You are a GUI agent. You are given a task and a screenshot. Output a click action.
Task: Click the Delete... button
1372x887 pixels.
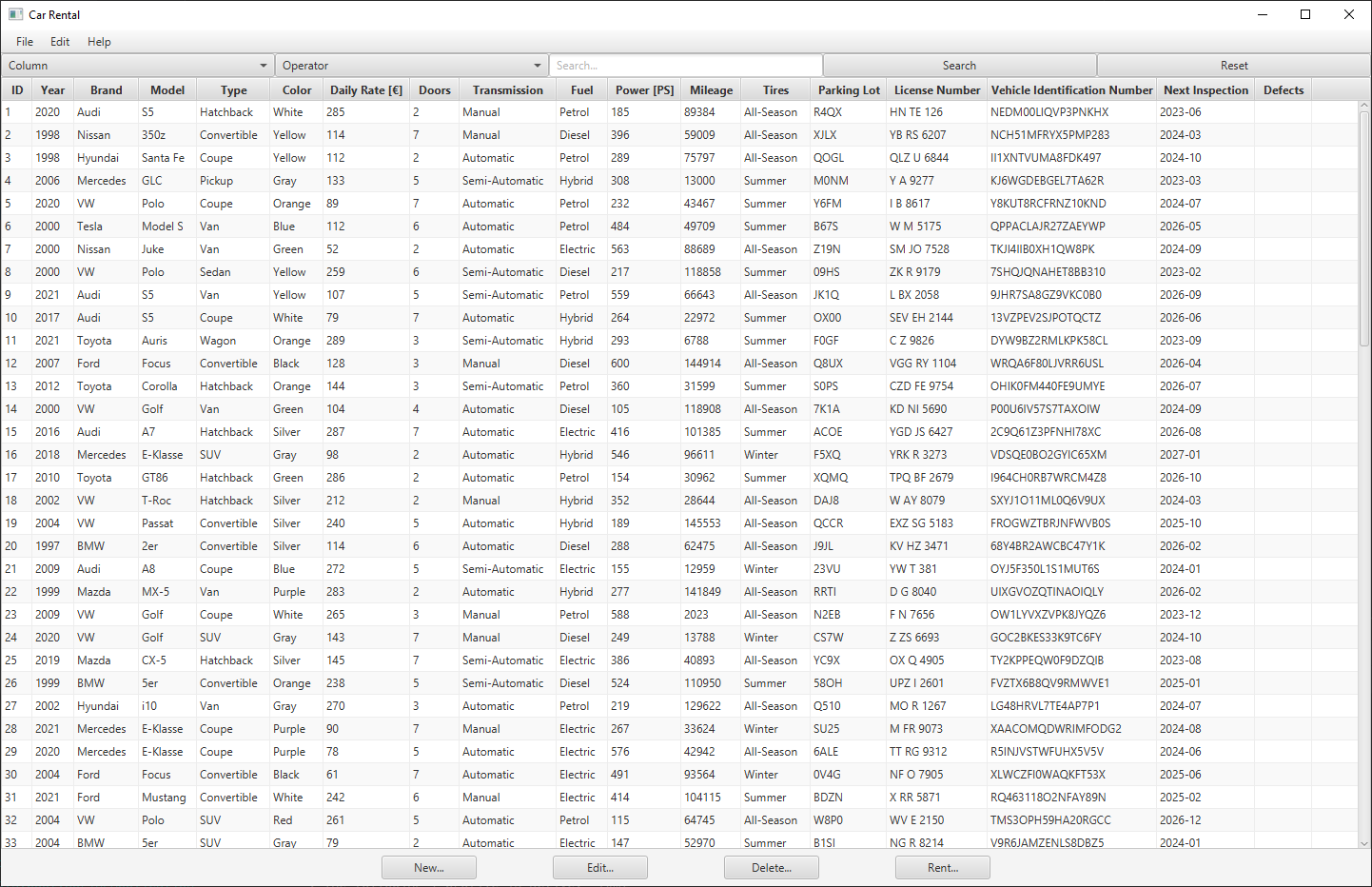coord(772,868)
